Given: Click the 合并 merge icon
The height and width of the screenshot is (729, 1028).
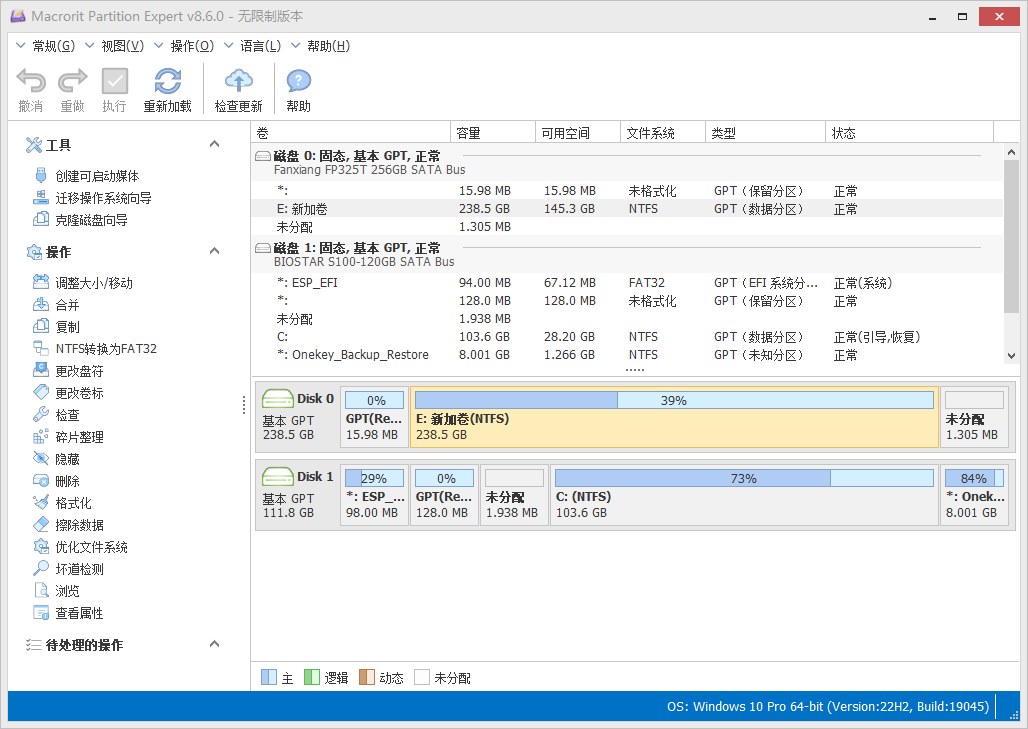Looking at the screenshot, I should click(x=41, y=304).
